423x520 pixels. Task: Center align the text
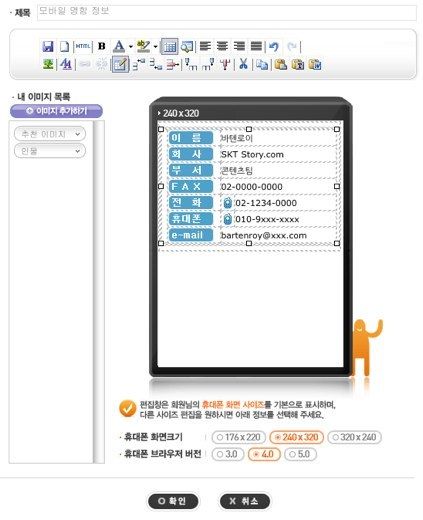tap(222, 46)
